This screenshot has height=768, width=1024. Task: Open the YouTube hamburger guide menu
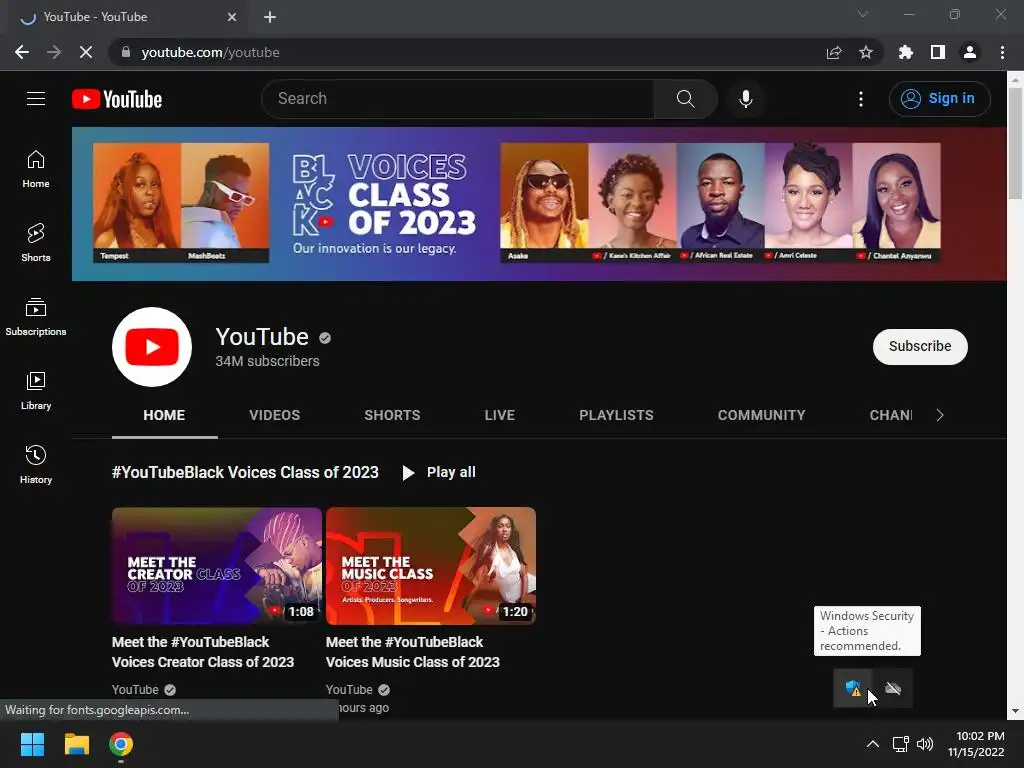(x=36, y=99)
